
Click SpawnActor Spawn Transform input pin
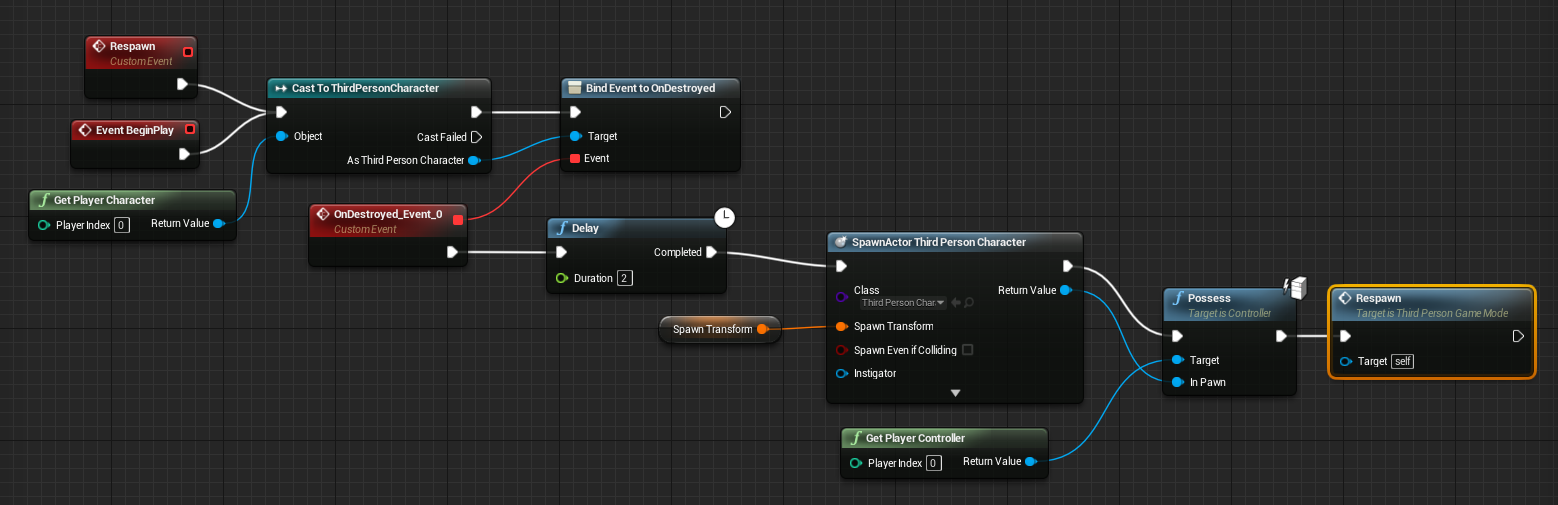pyautogui.click(x=842, y=326)
